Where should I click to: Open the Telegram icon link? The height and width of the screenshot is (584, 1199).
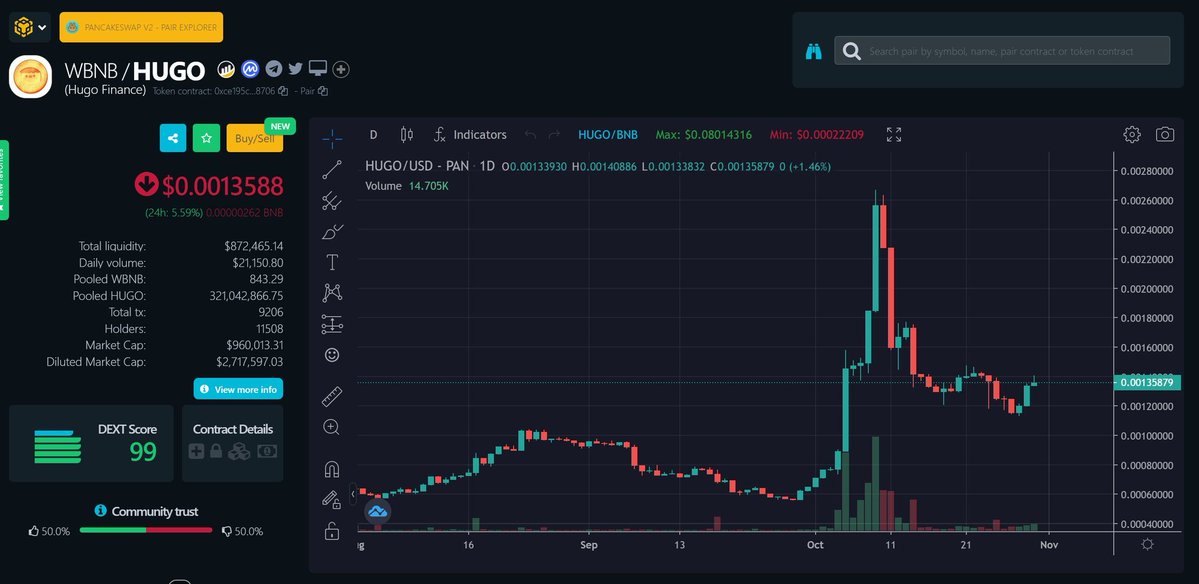tap(274, 70)
